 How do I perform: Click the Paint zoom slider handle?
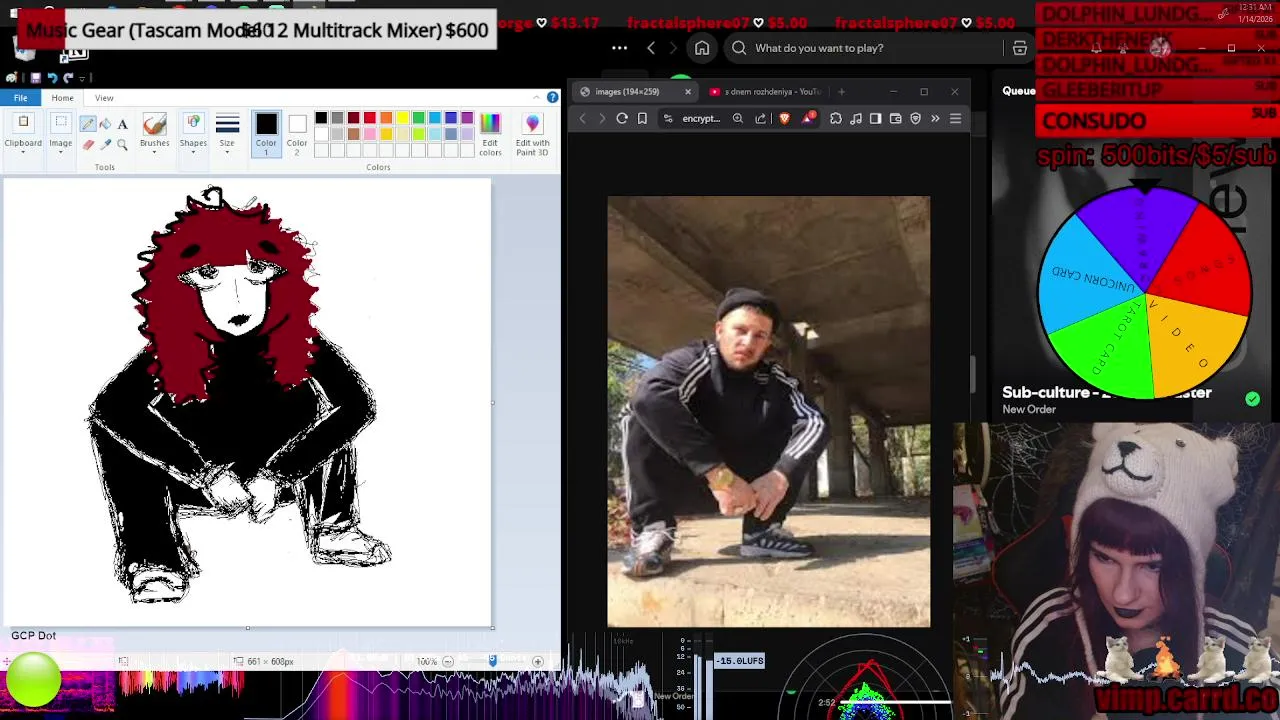(x=492, y=661)
